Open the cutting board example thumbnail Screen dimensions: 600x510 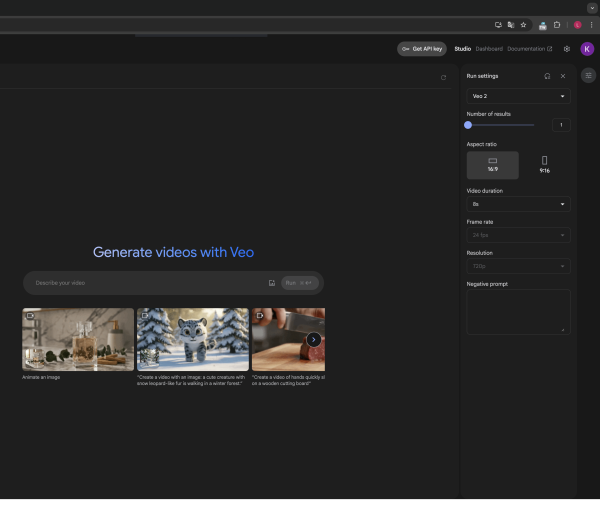pos(288,339)
